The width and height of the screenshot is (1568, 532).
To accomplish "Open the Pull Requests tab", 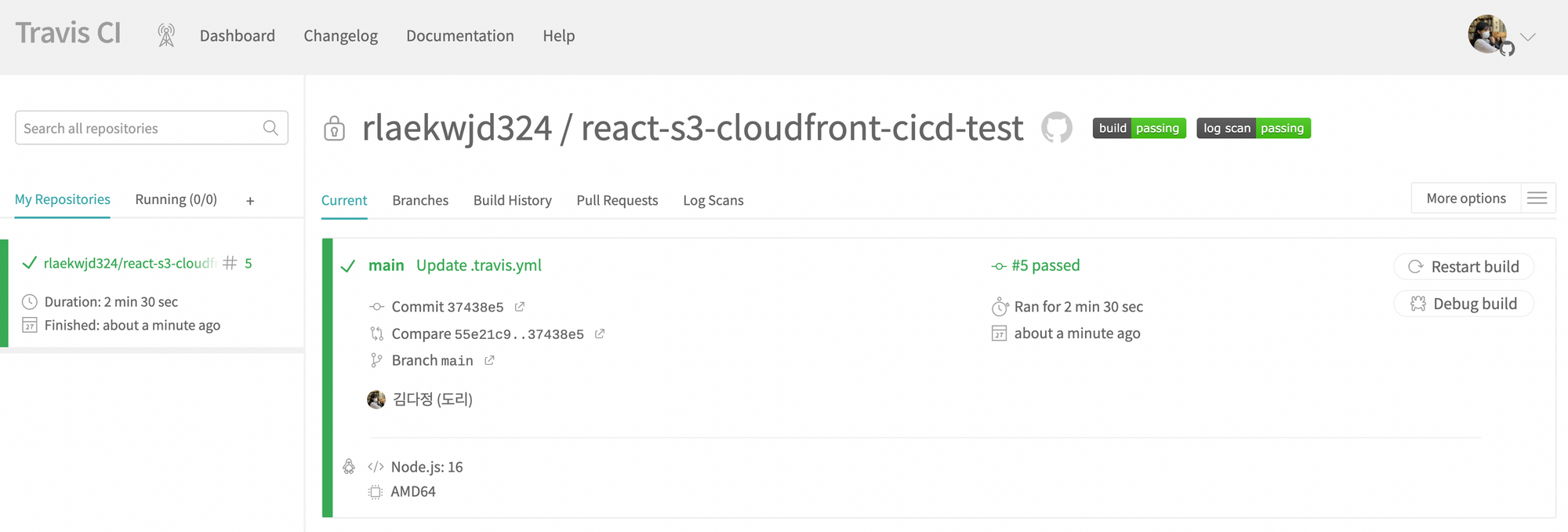I will coord(617,200).
